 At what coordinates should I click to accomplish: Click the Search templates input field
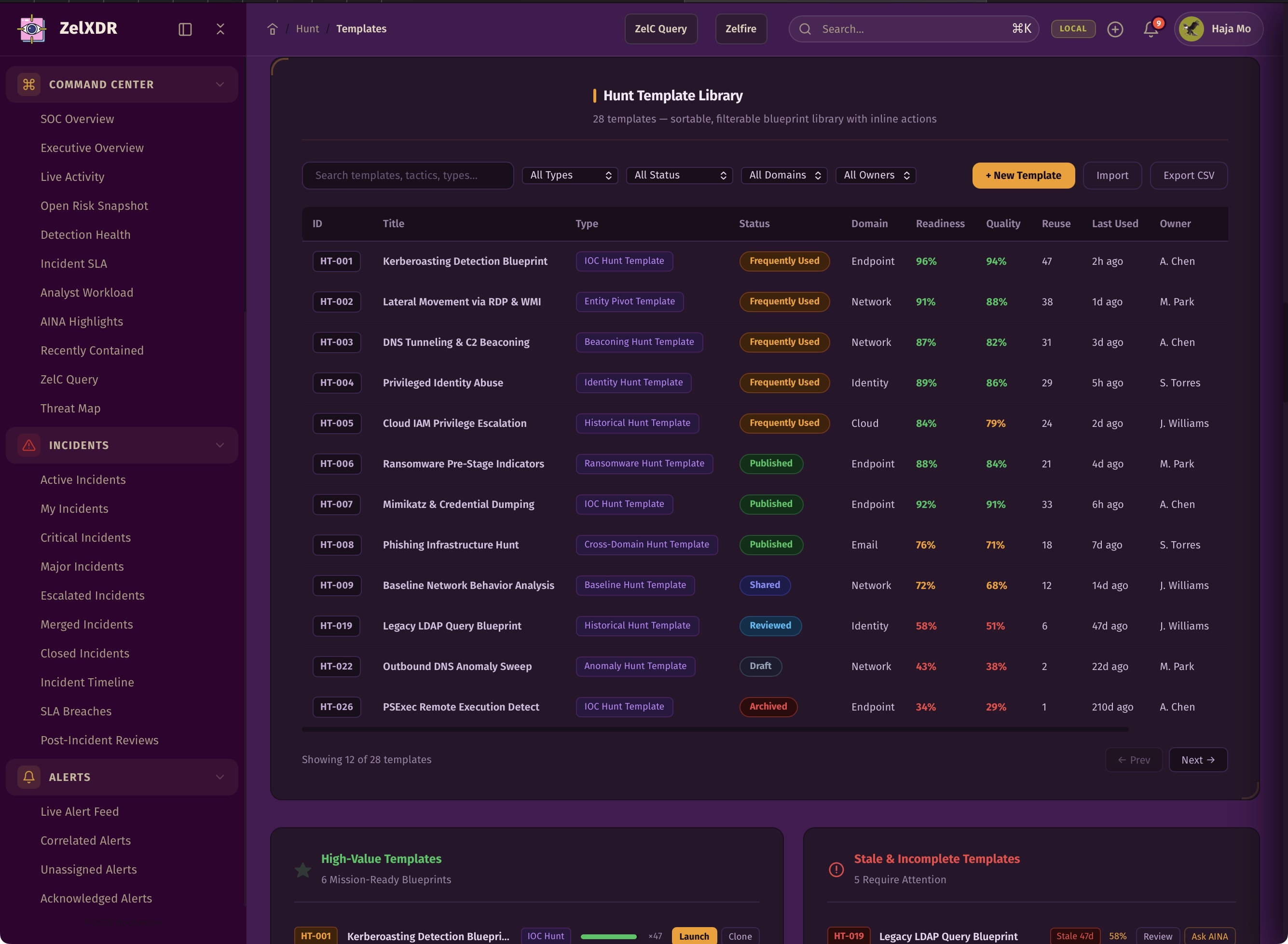point(408,176)
